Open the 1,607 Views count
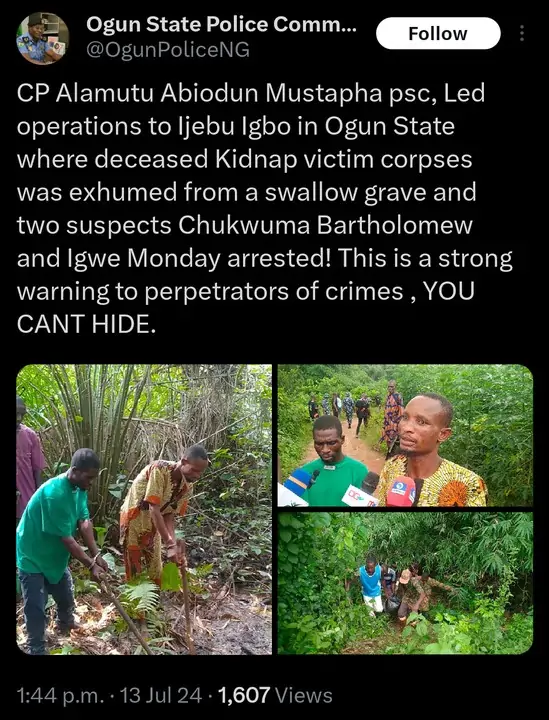This screenshot has height=720, width=549. coord(275,695)
